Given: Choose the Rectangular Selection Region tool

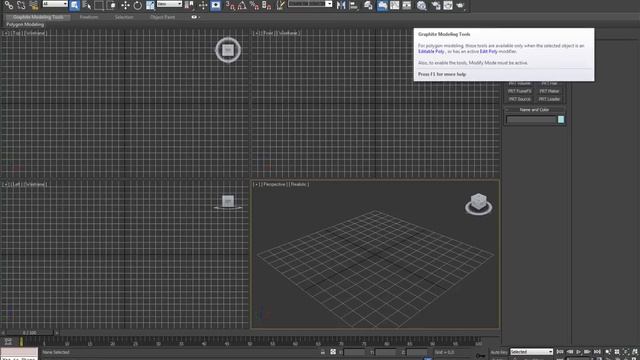Looking at the screenshot, I should pos(99,5).
